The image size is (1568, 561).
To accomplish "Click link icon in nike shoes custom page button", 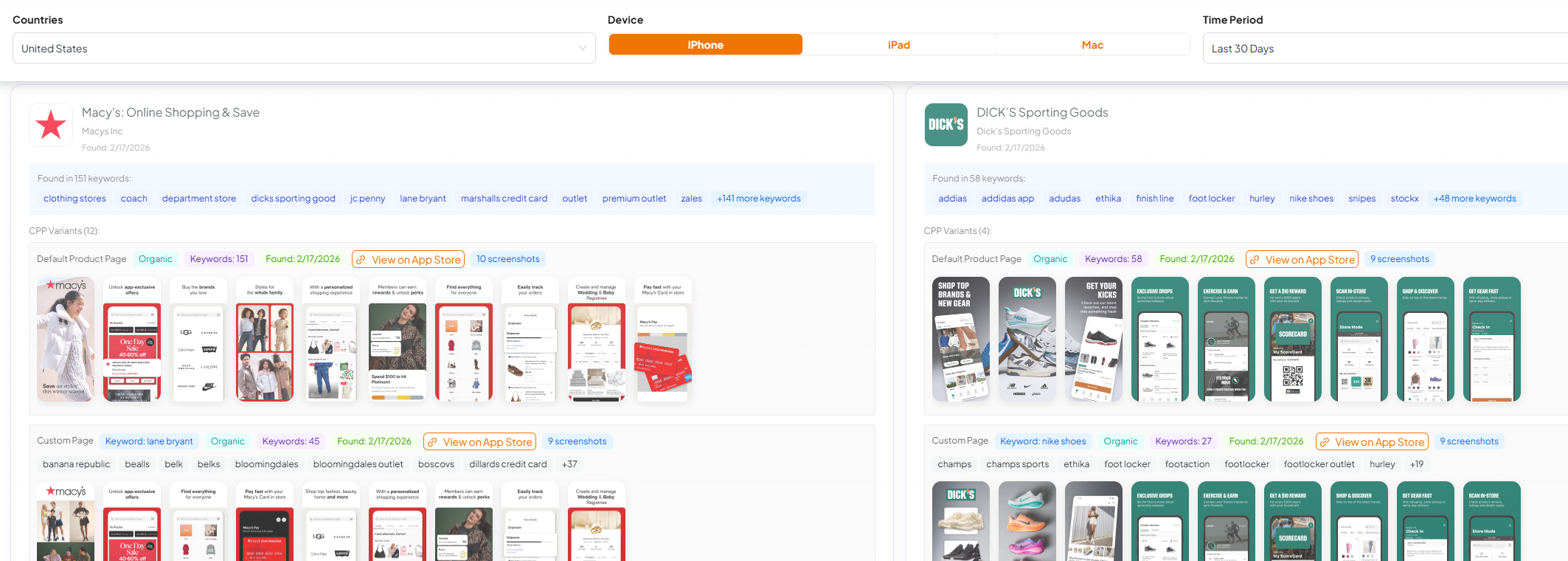I will click(1325, 442).
